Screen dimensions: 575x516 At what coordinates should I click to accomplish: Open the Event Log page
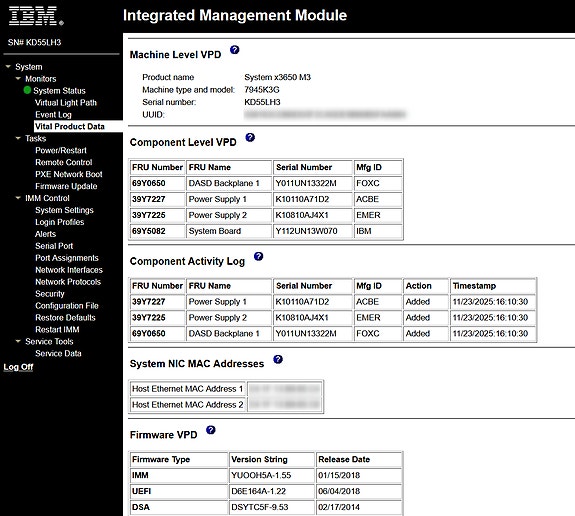pos(53,115)
